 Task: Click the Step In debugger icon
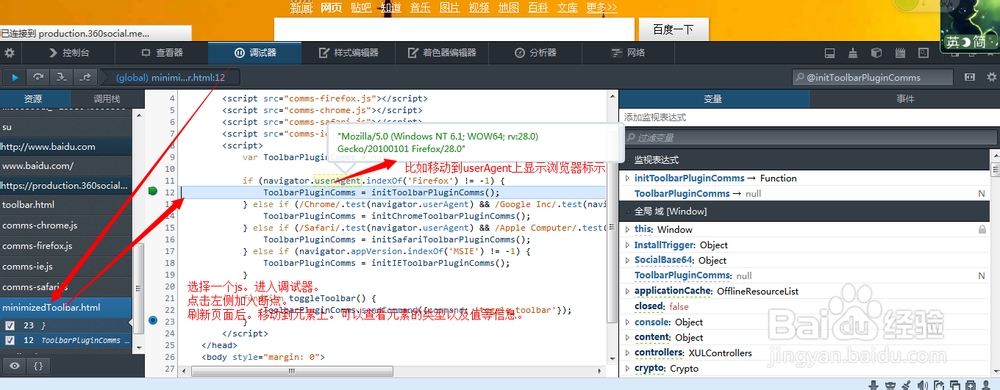61,77
